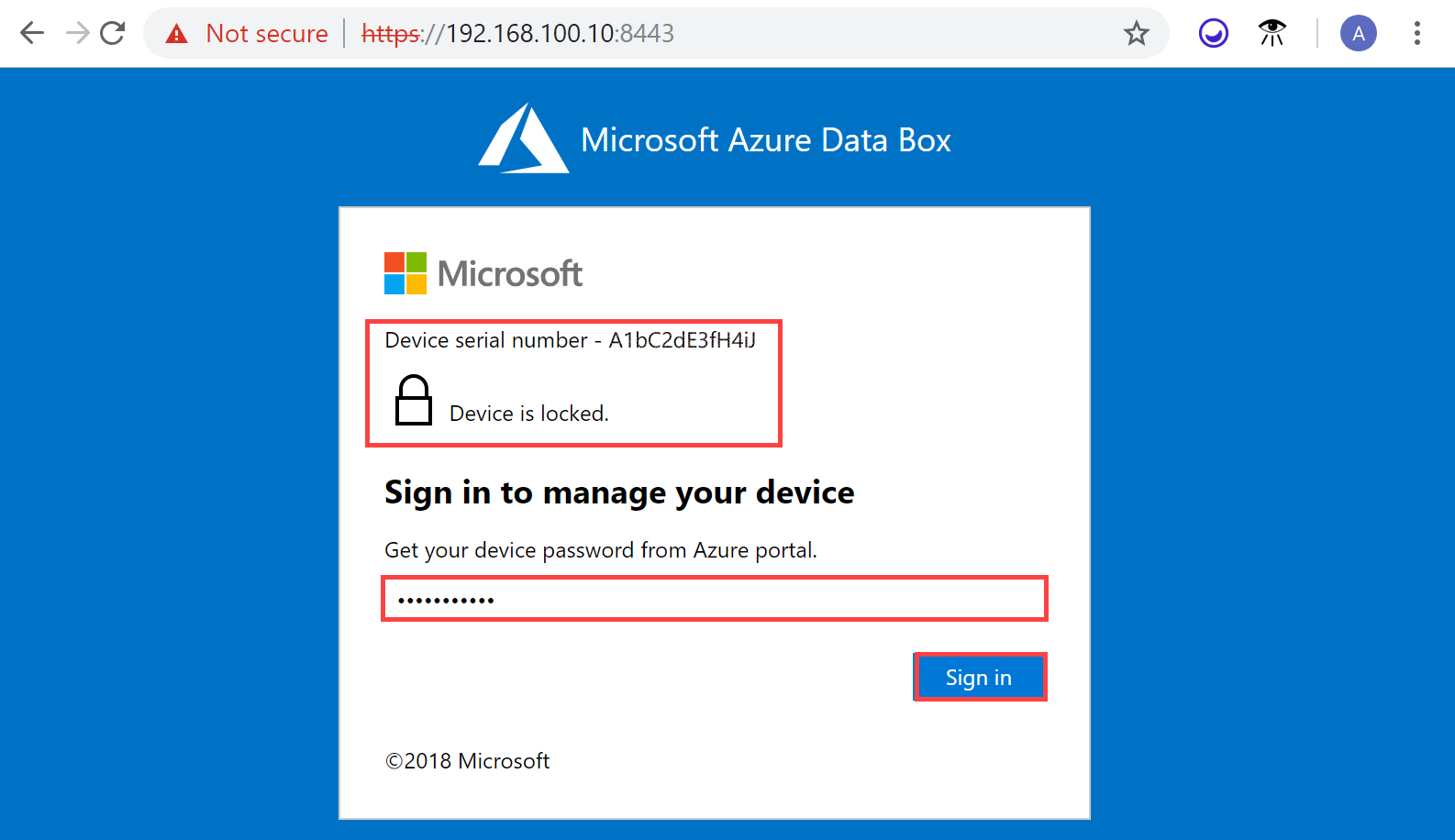Bookmark this page with the star icon
Image resolution: width=1455 pixels, height=840 pixels.
1137,34
